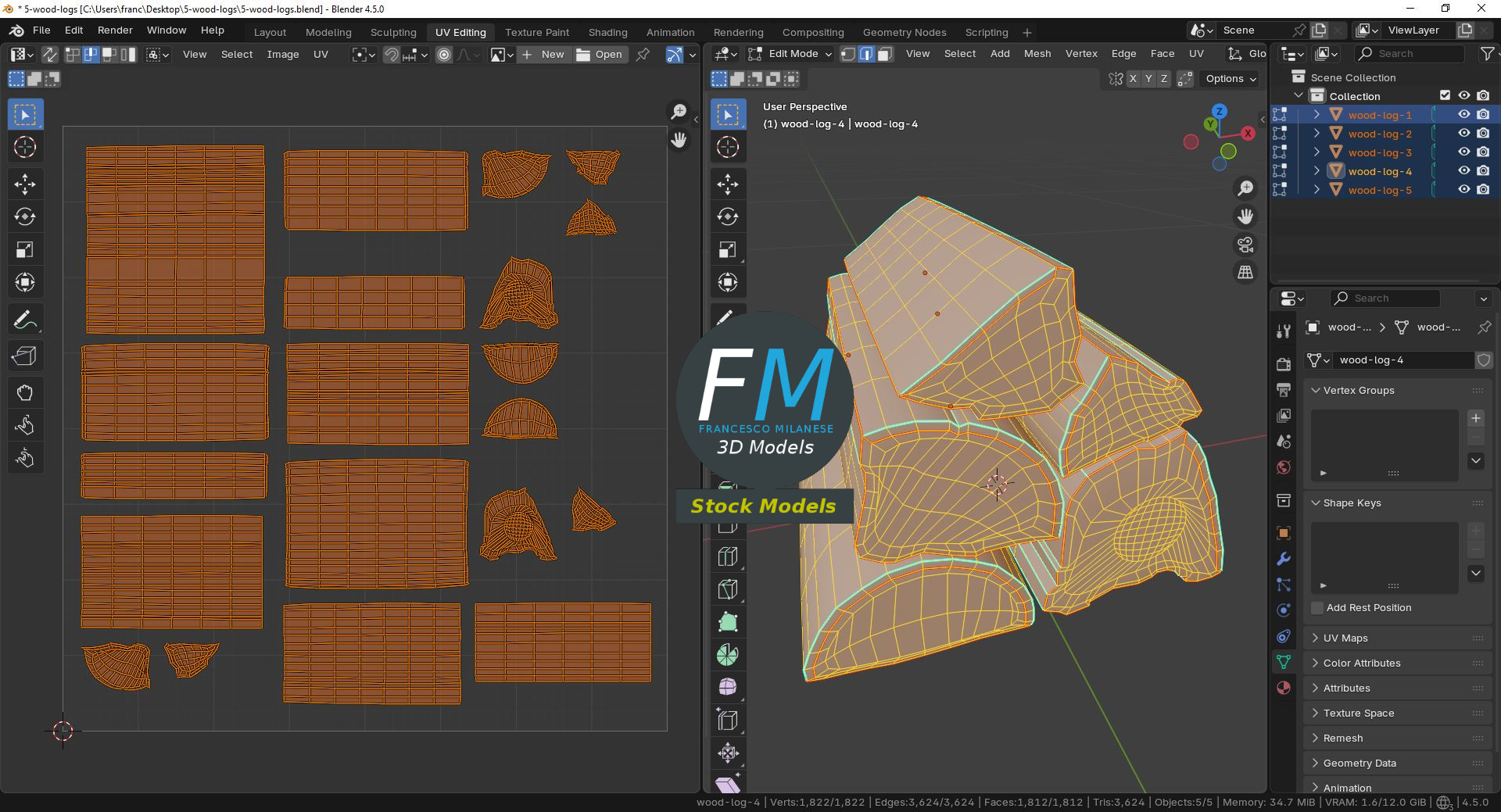Click the Rotate tool in 3D viewport toolbar

[728, 216]
